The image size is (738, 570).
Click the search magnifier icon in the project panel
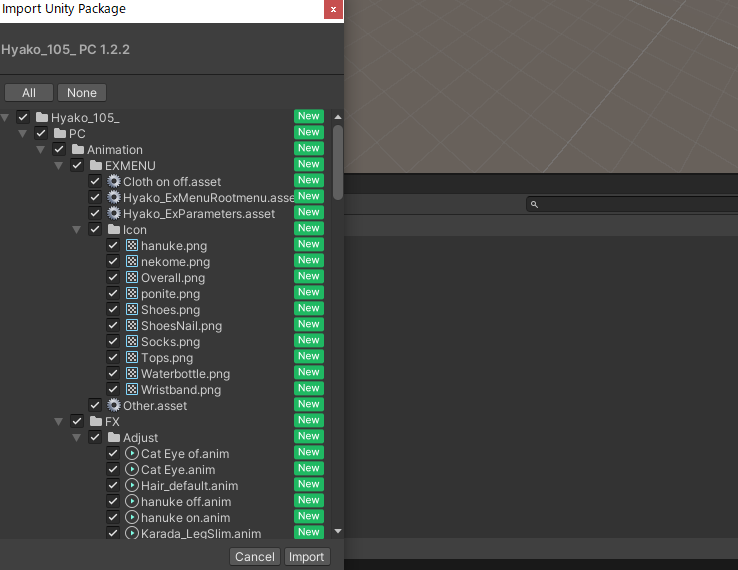point(534,204)
